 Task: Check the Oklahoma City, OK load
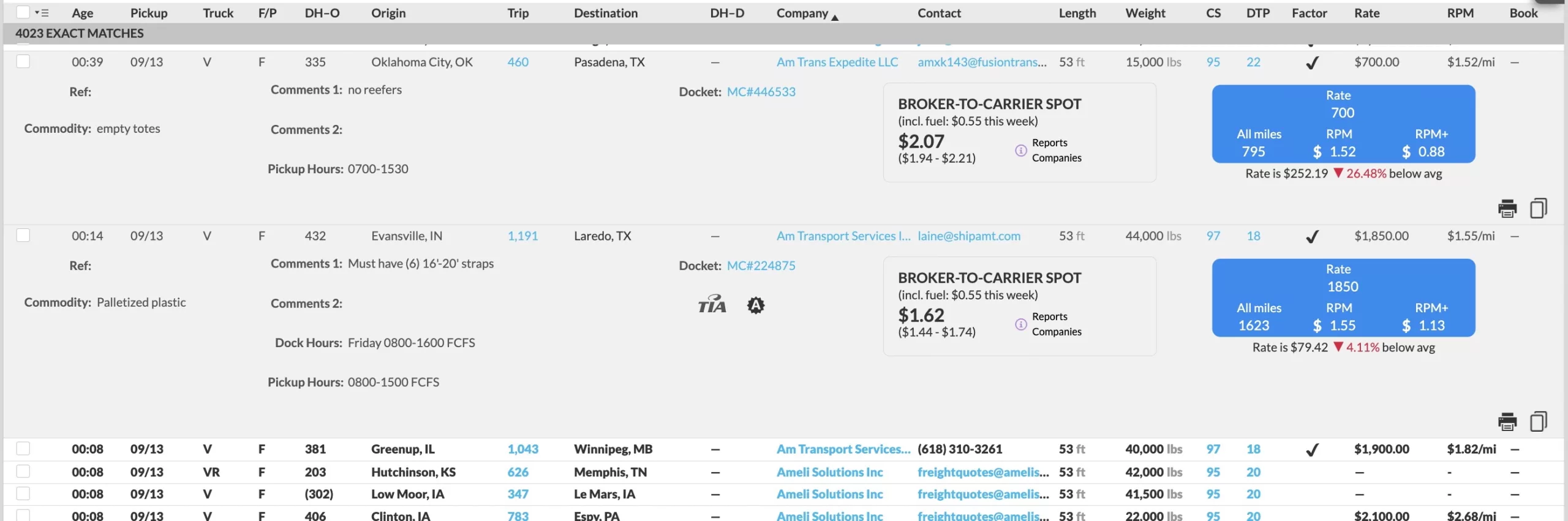tap(23, 61)
